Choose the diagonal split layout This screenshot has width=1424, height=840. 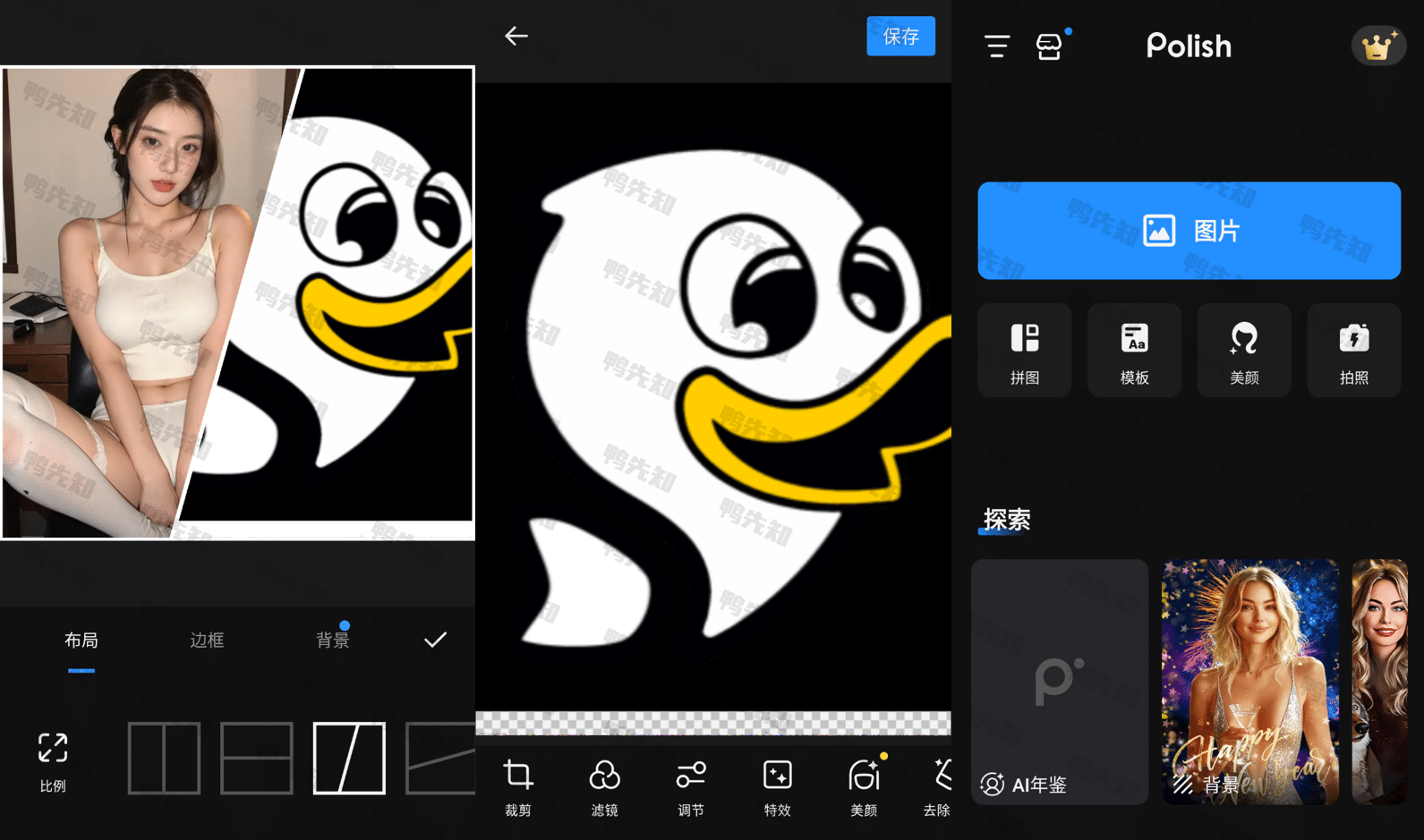(349, 758)
